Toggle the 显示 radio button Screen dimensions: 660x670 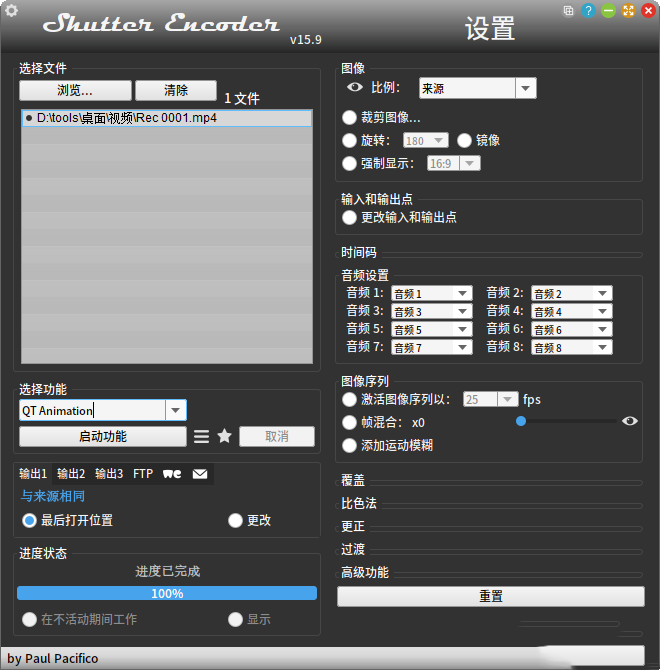[x=235, y=620]
